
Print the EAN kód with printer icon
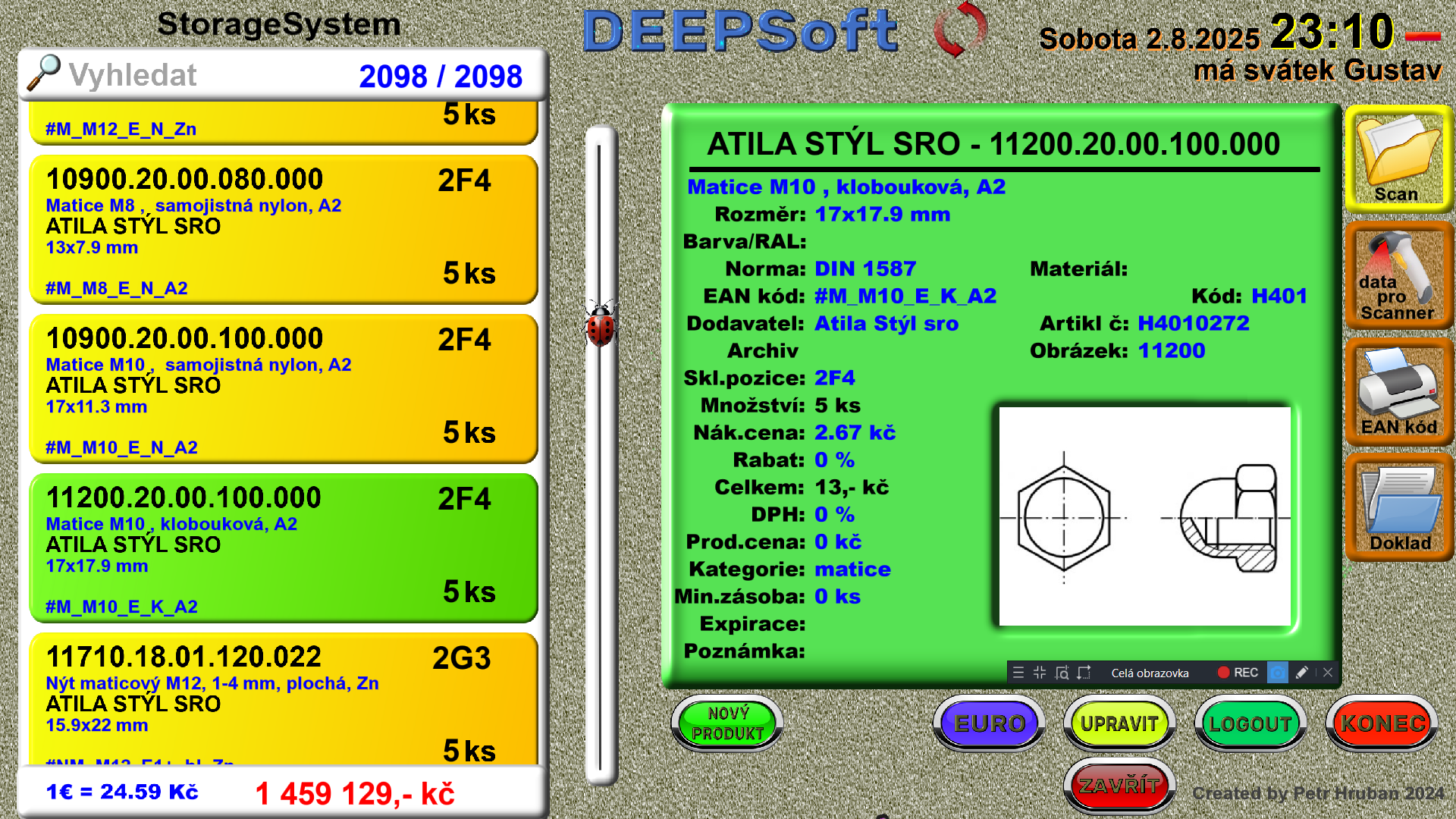pyautogui.click(x=1398, y=392)
